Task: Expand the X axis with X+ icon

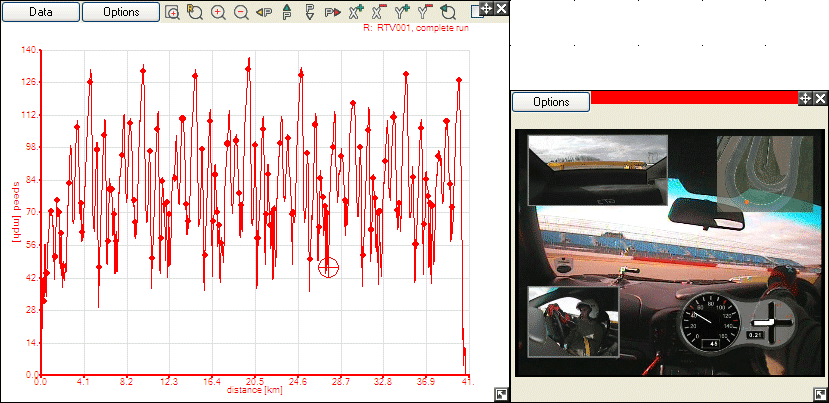Action: click(357, 13)
